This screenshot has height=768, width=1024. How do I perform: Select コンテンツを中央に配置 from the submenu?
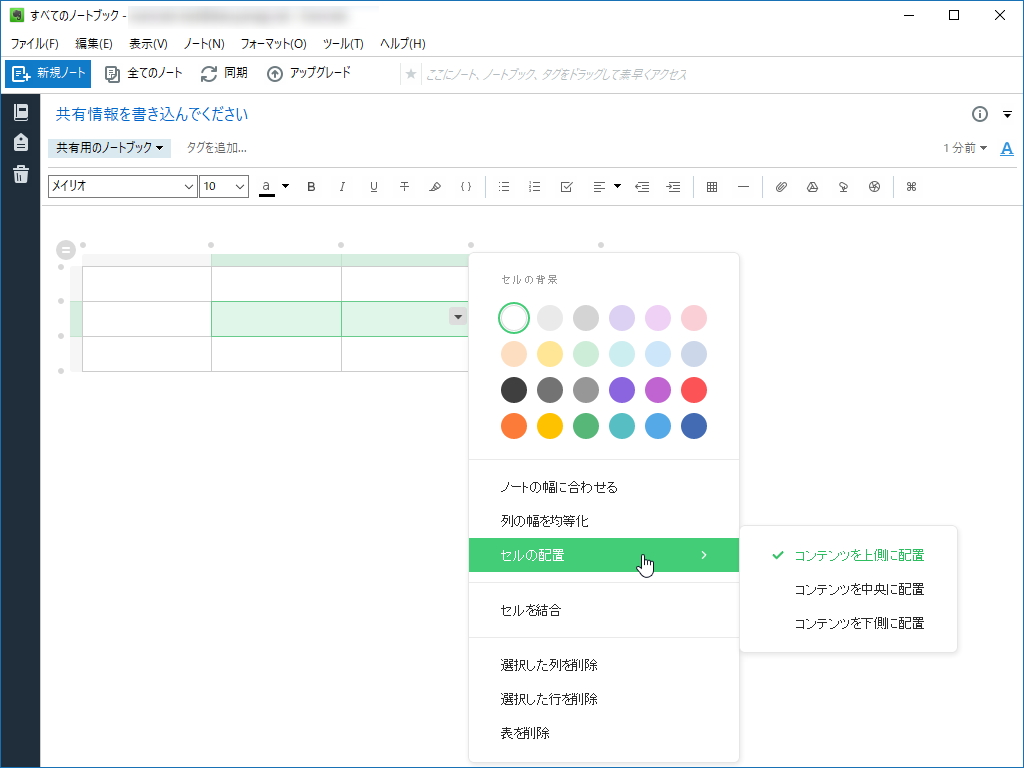pos(859,589)
